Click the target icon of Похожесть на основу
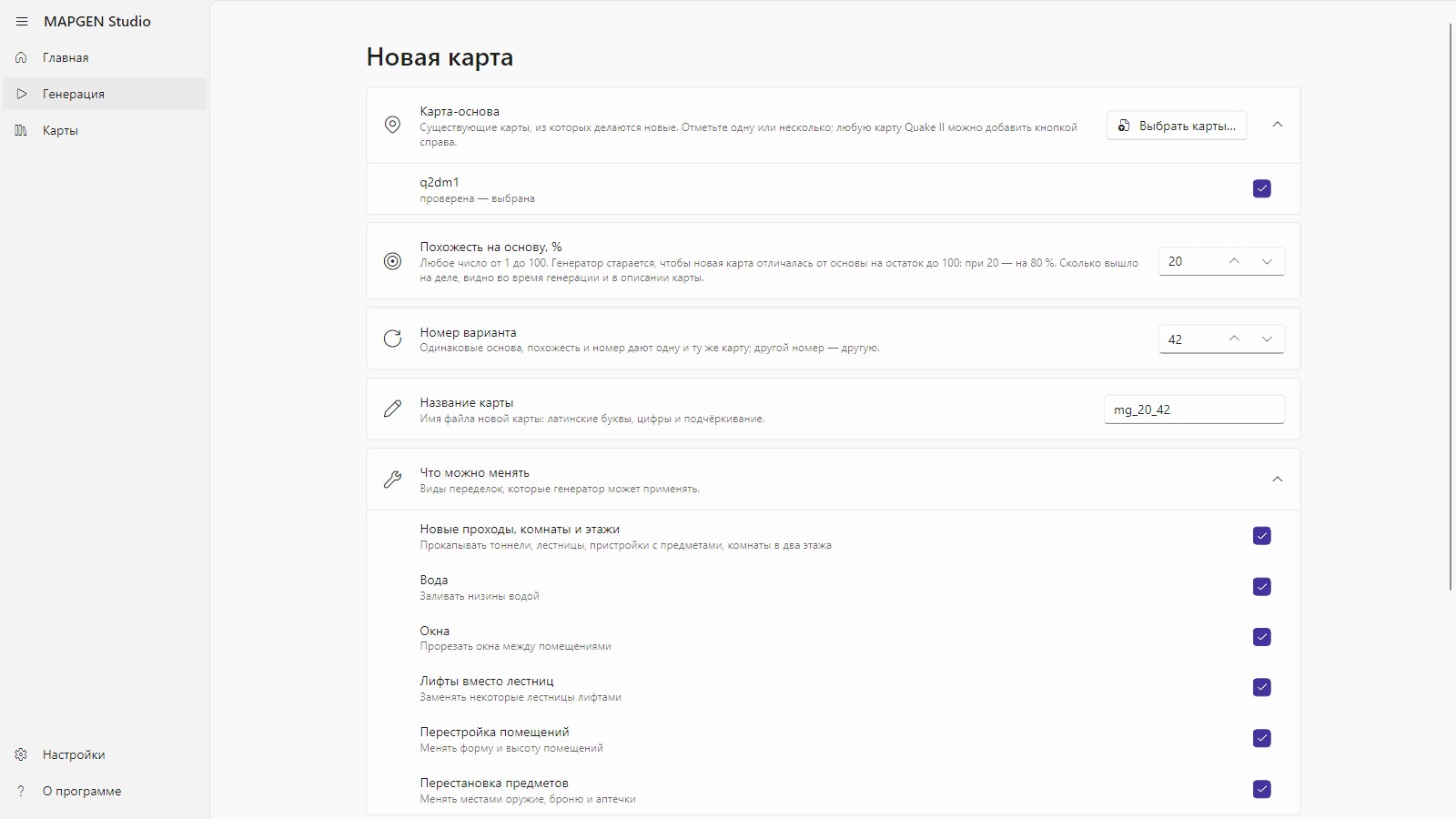 [392, 261]
